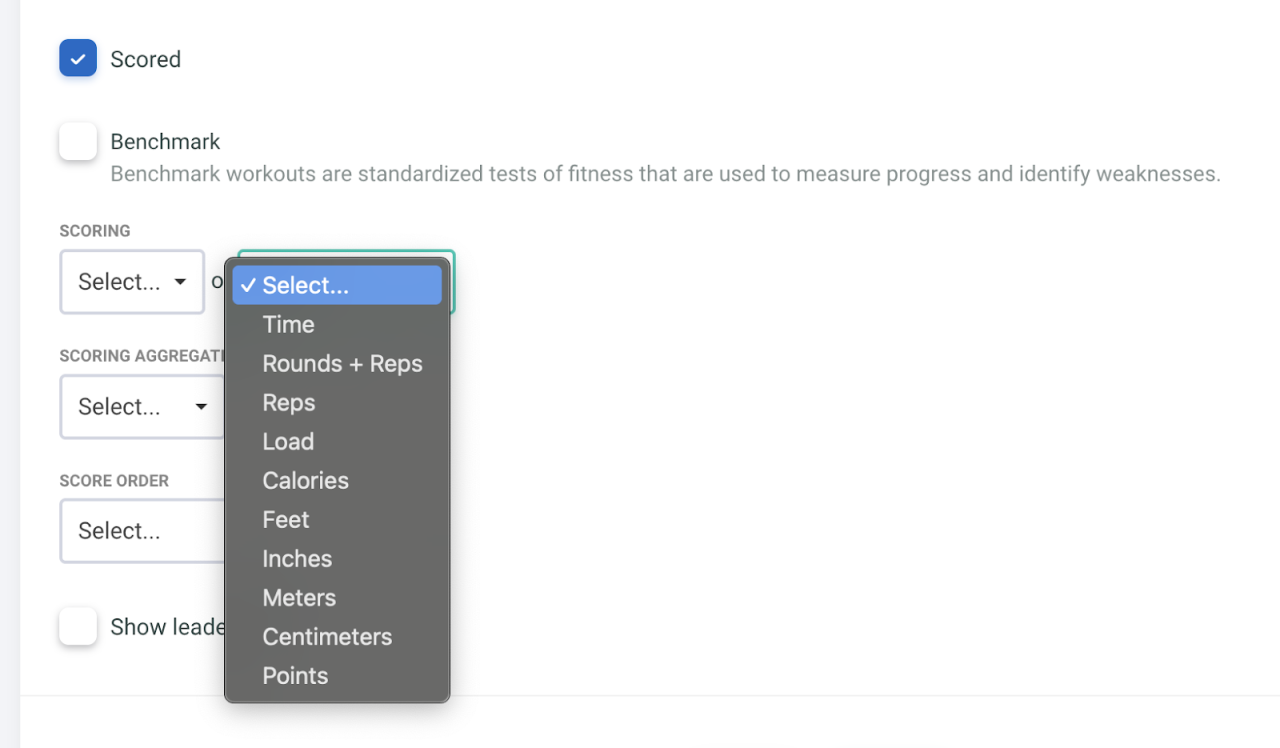Open the Score Order dropdown
Screen dimensions: 1280x748
(x=142, y=531)
